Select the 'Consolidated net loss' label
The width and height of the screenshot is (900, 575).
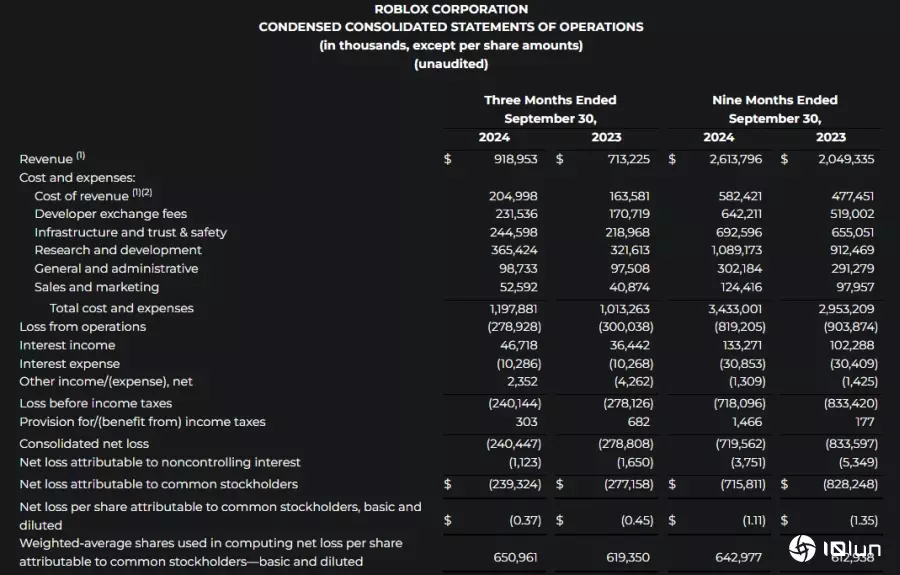click(x=84, y=444)
